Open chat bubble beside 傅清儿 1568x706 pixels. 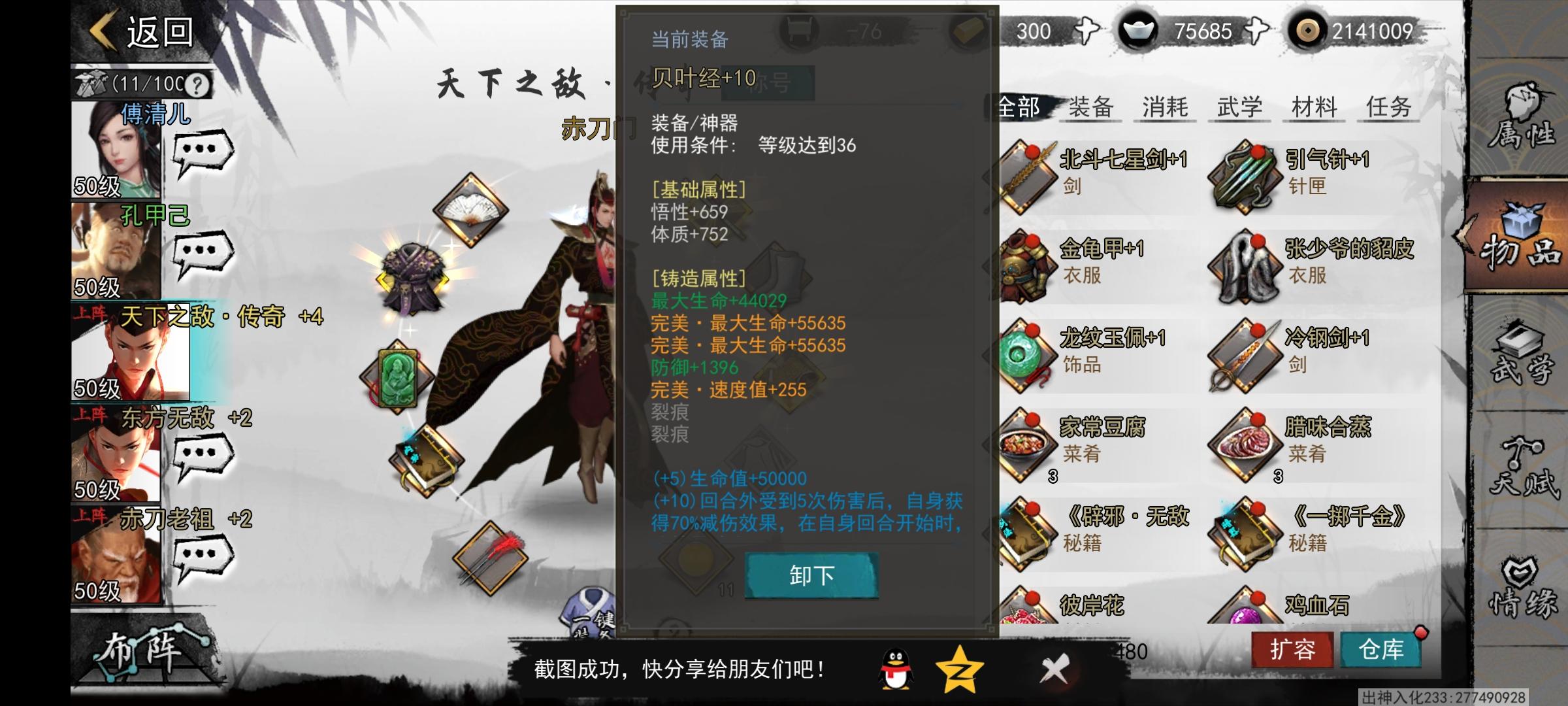[203, 153]
